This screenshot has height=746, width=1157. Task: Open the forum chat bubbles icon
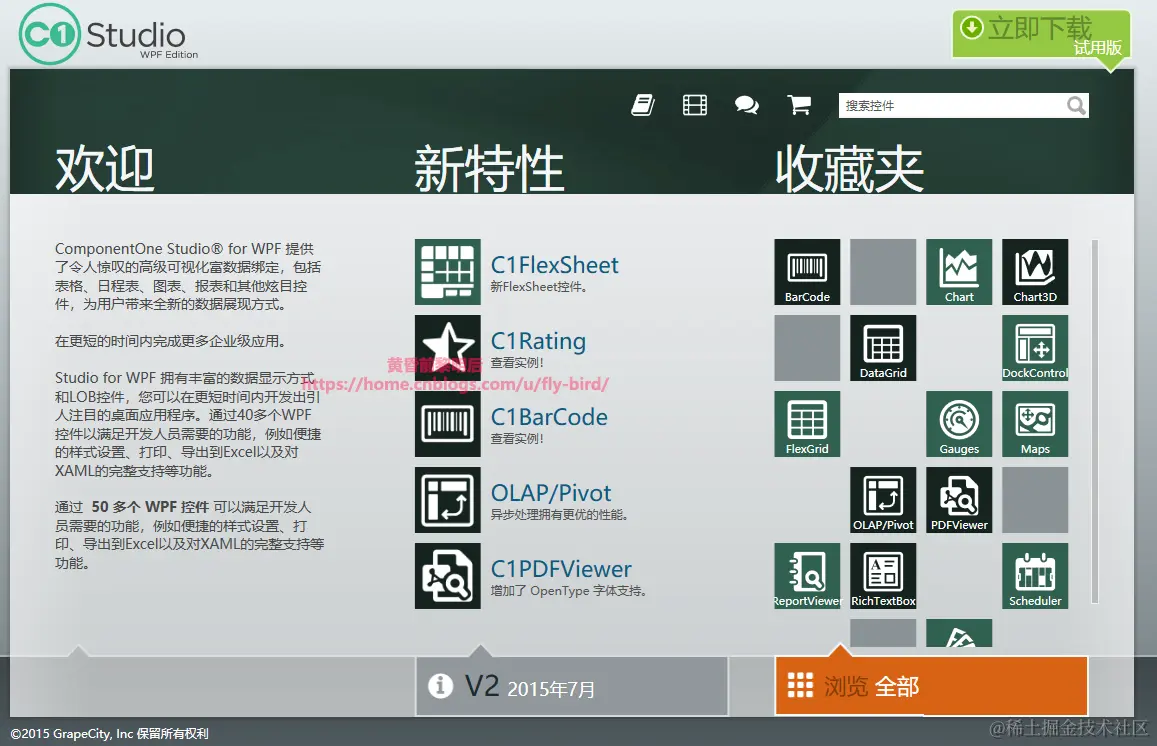[x=747, y=105]
